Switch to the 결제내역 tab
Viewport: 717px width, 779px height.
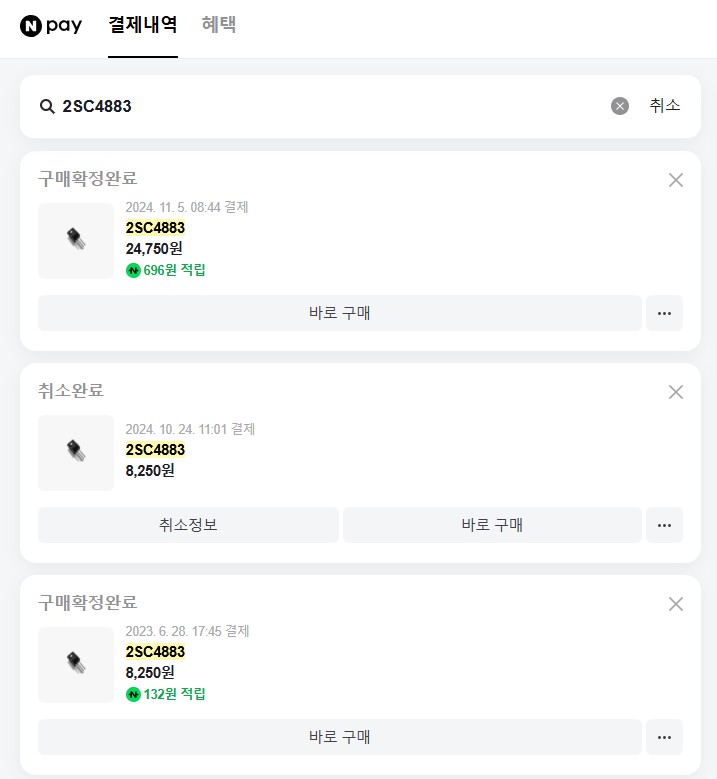coord(143,25)
